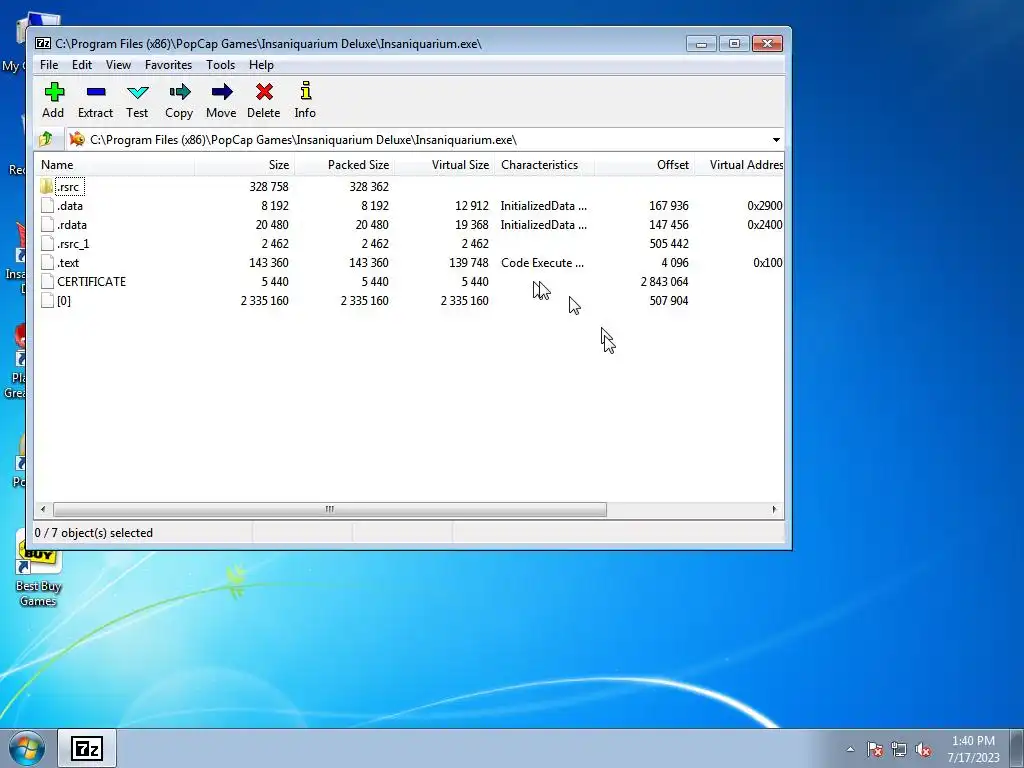Select the .rsrc folder name
The height and width of the screenshot is (768, 1024).
click(x=68, y=187)
